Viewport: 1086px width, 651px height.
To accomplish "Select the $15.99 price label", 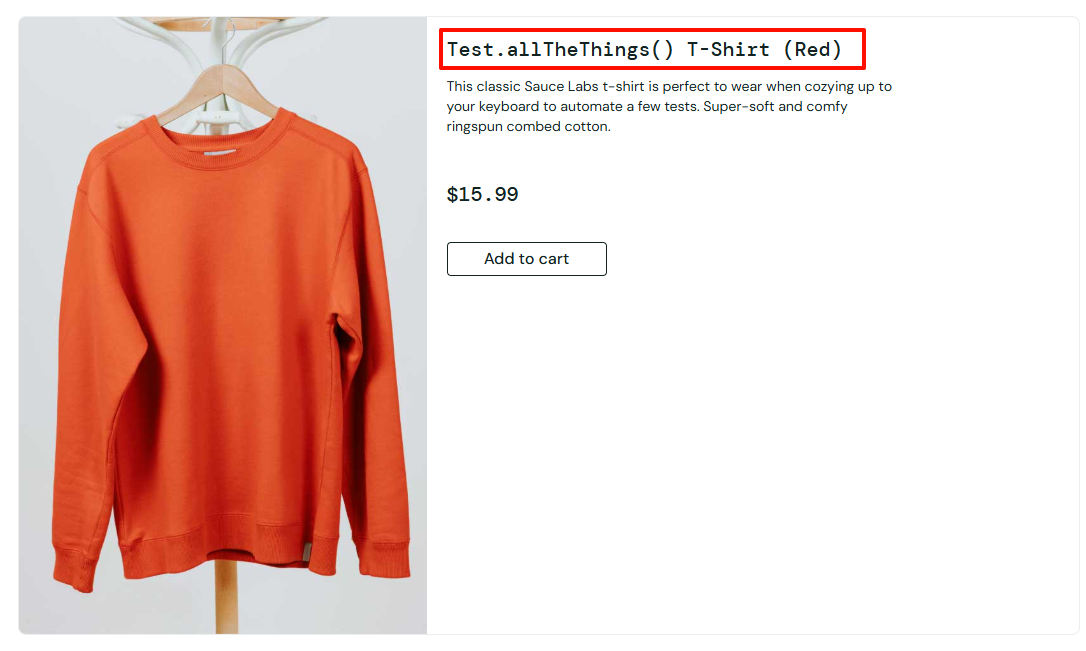I will coord(483,194).
